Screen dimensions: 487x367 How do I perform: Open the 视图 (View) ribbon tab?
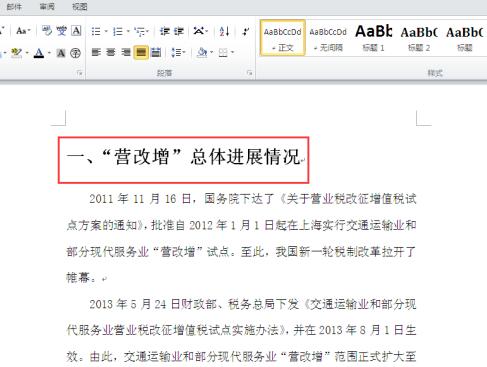tap(80, 6)
